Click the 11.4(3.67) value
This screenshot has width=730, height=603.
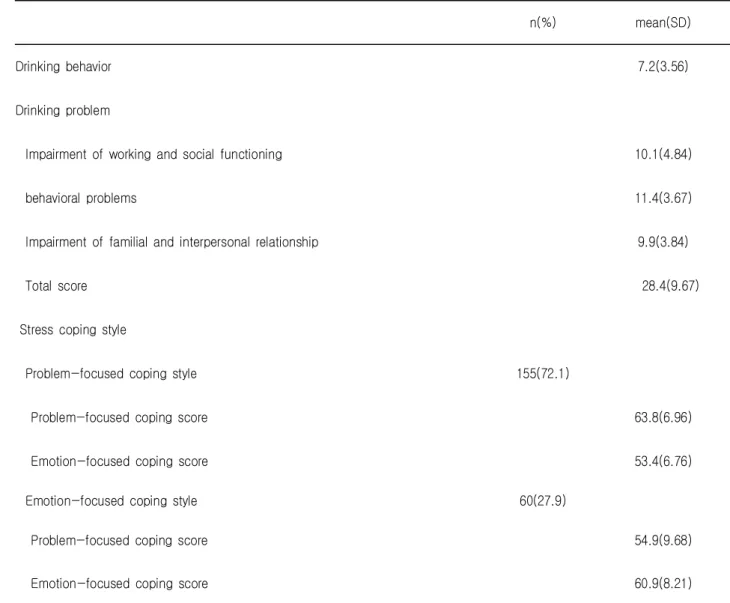(x=663, y=198)
